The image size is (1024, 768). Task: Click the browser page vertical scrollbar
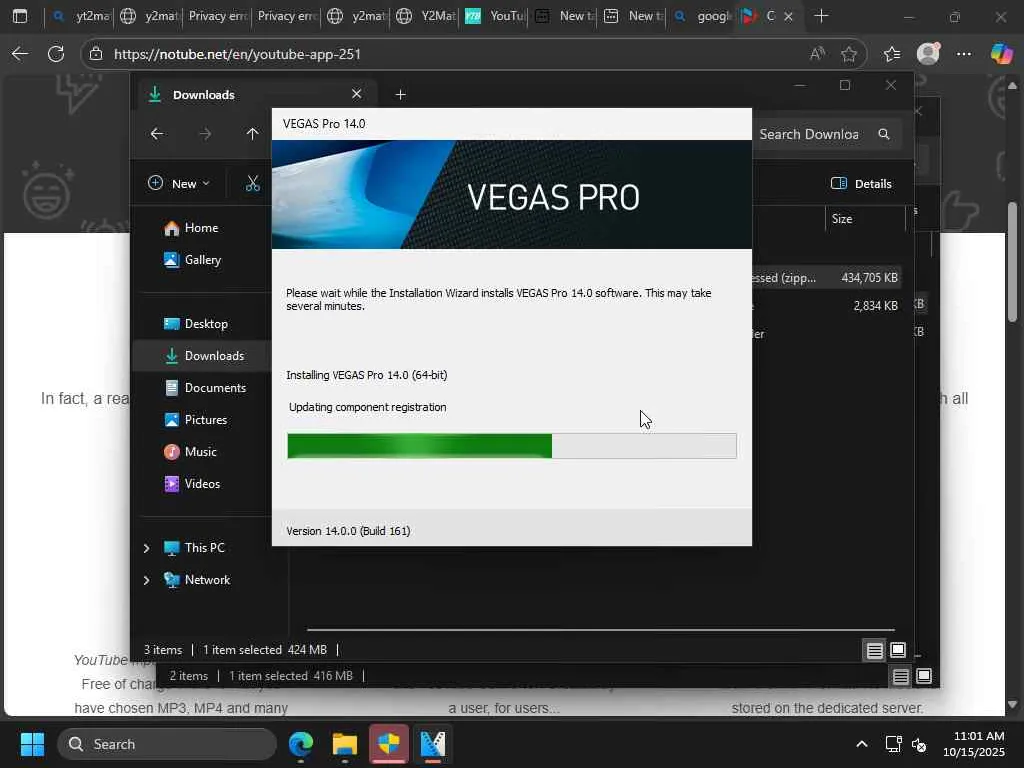tap(1012, 261)
